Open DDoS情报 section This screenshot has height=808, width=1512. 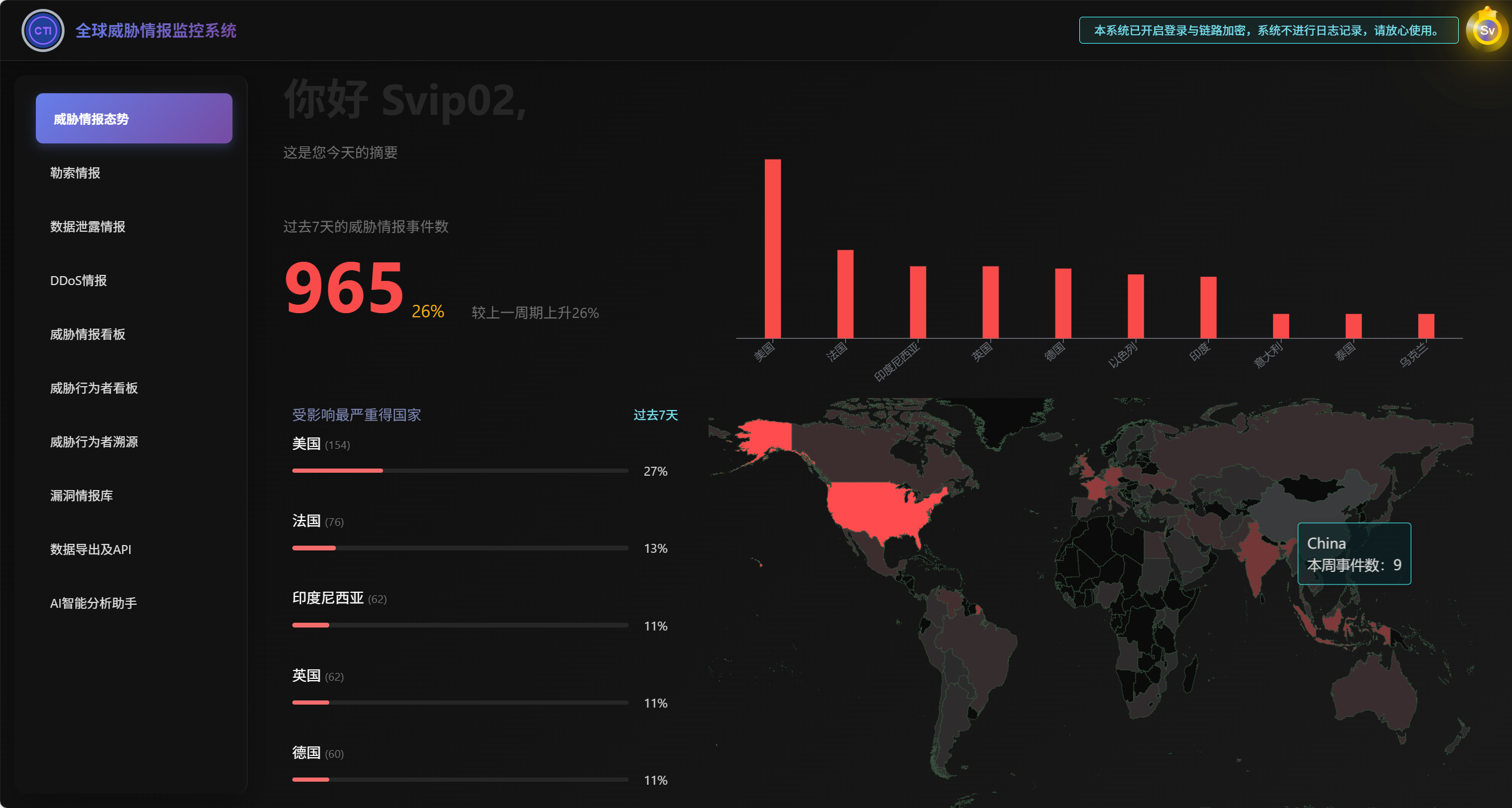78,280
